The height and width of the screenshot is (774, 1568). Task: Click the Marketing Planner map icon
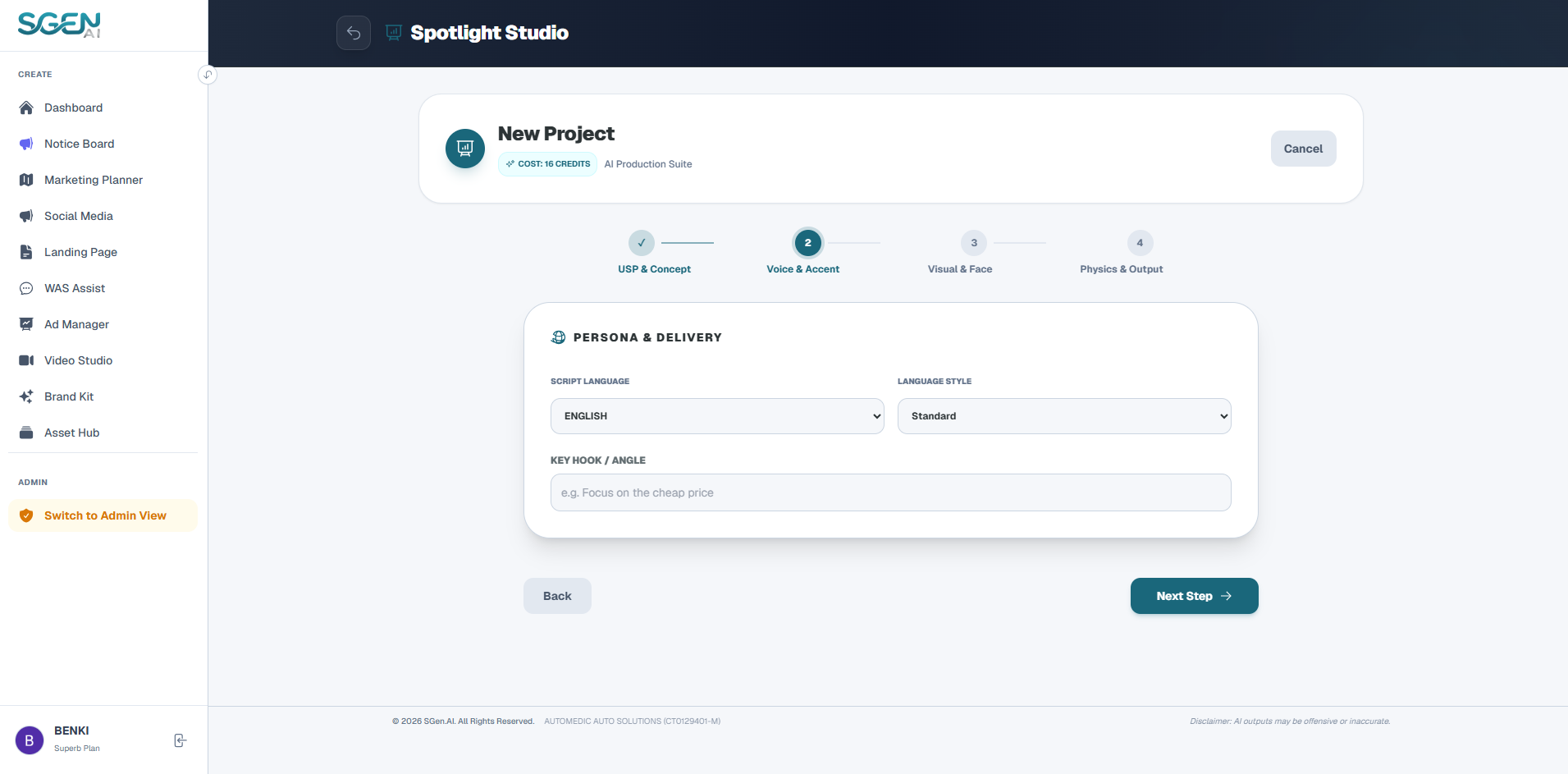click(26, 180)
